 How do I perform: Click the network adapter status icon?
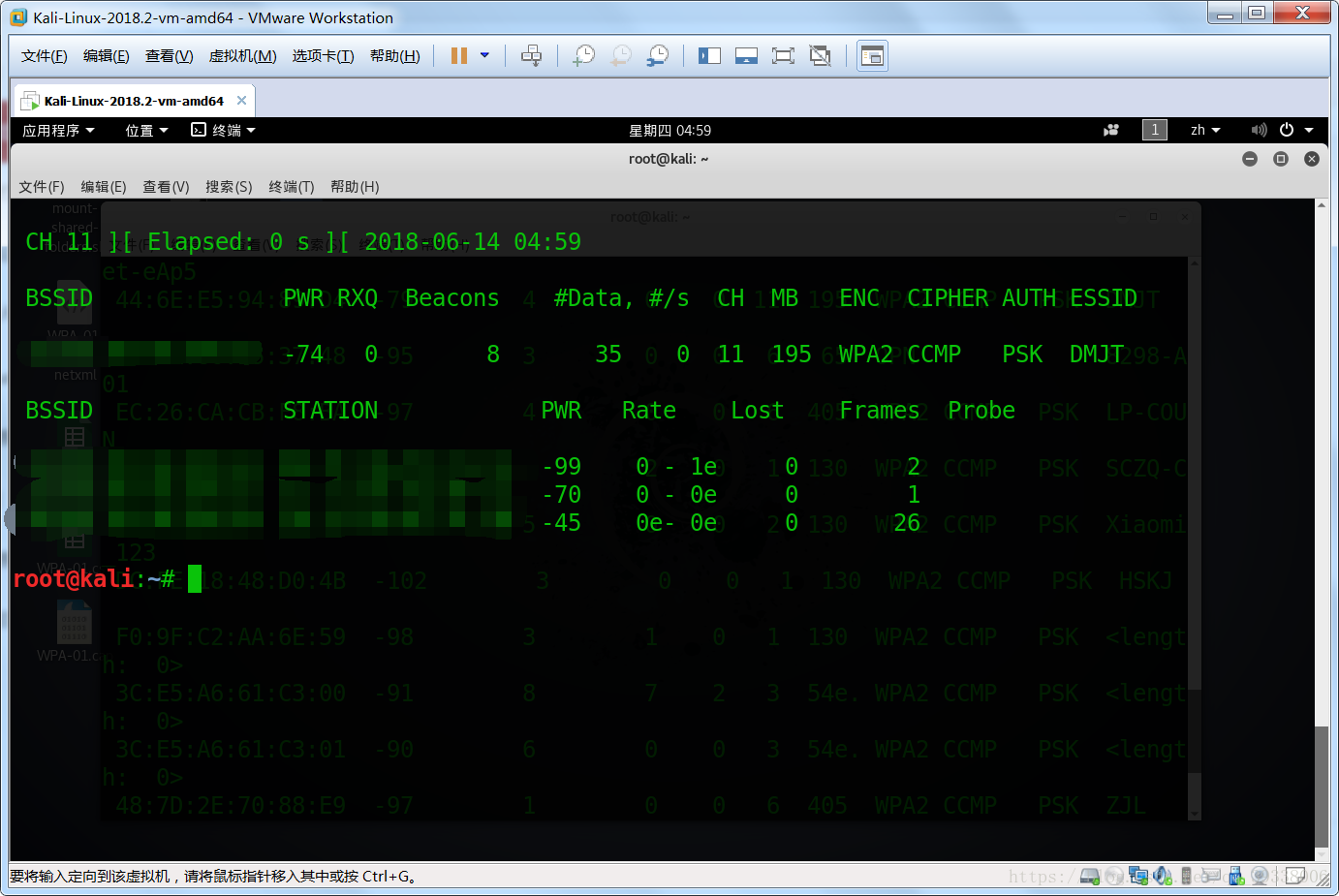pyautogui.click(x=1138, y=876)
